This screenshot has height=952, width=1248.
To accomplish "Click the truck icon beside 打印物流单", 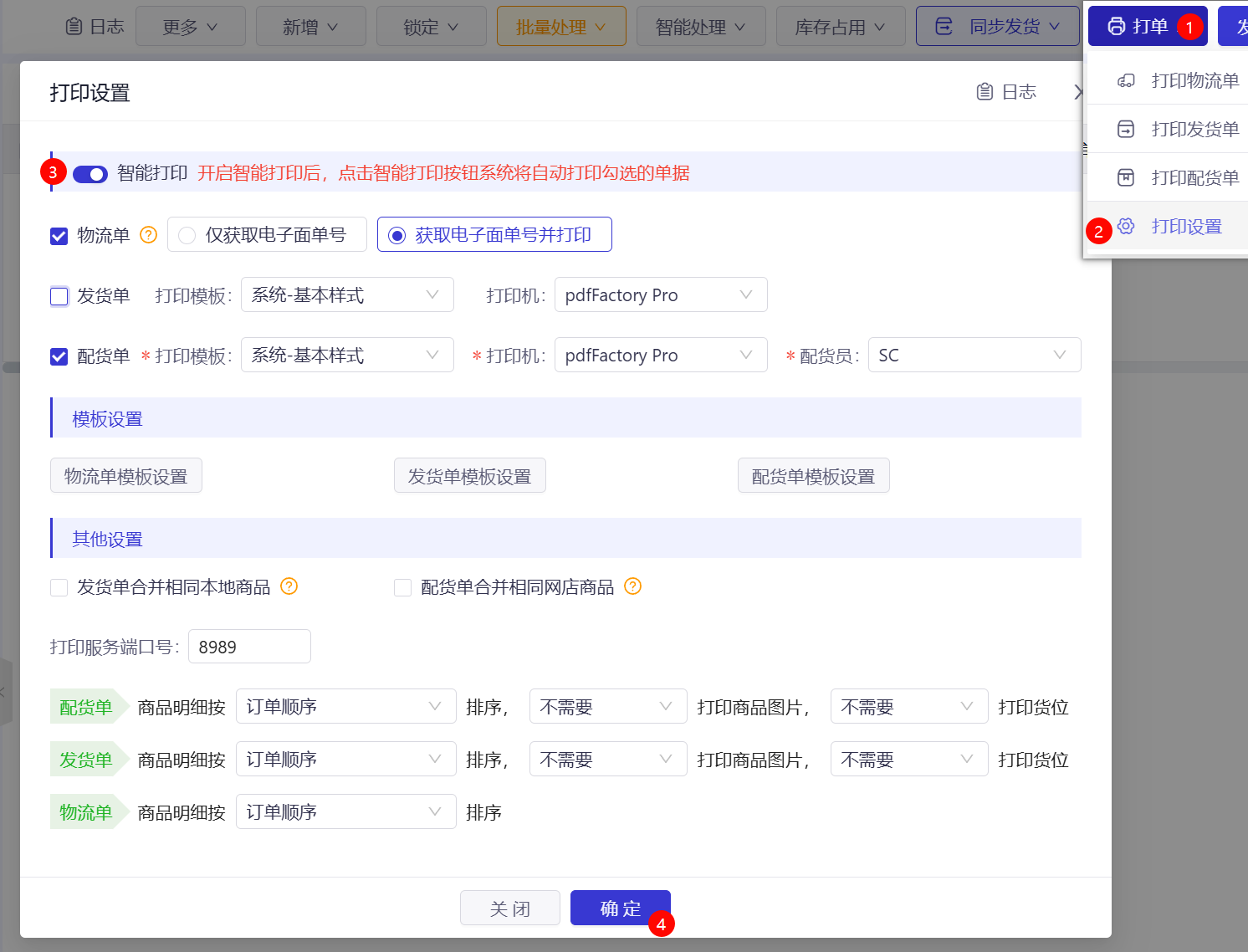I will pos(1126,80).
